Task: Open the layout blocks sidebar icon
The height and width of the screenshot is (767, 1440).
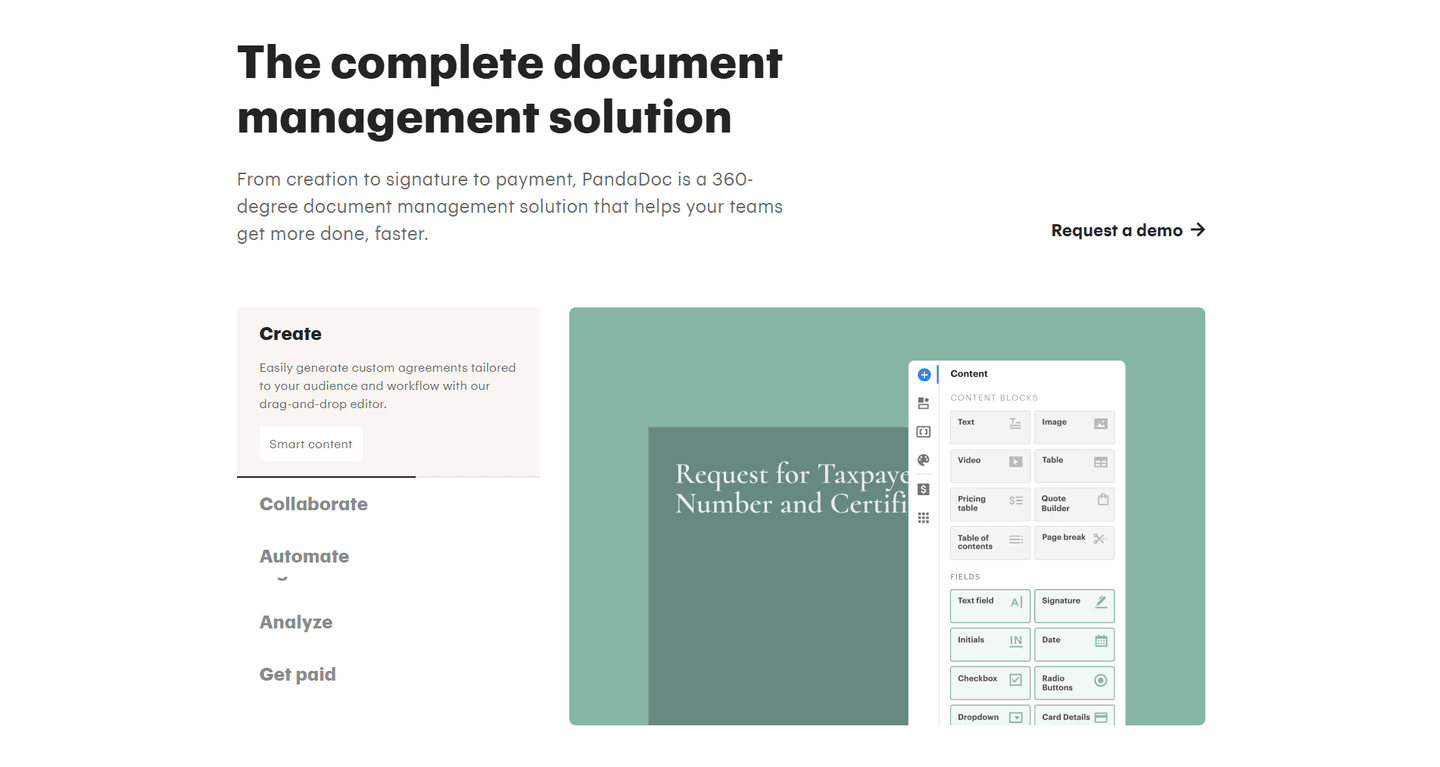Action: click(924, 404)
